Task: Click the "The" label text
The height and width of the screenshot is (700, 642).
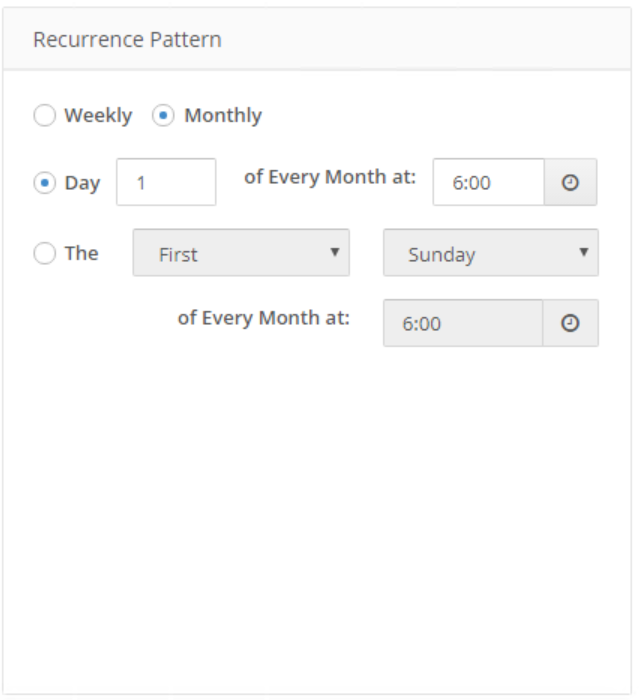Action: pyautogui.click(x=82, y=254)
